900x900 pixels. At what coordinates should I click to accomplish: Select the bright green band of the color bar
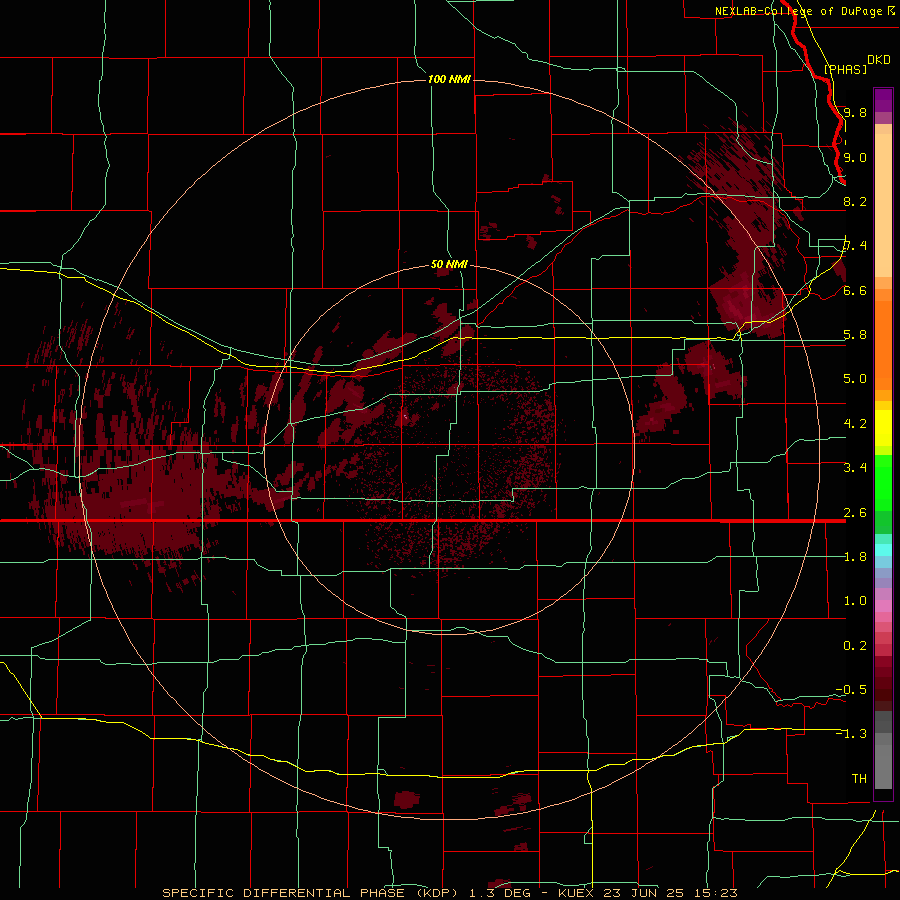pyautogui.click(x=883, y=483)
